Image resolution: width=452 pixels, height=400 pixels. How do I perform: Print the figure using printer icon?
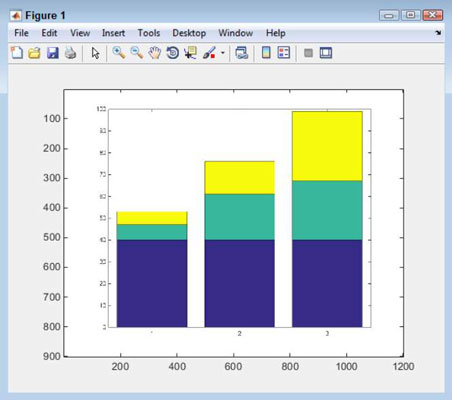pyautogui.click(x=70, y=53)
